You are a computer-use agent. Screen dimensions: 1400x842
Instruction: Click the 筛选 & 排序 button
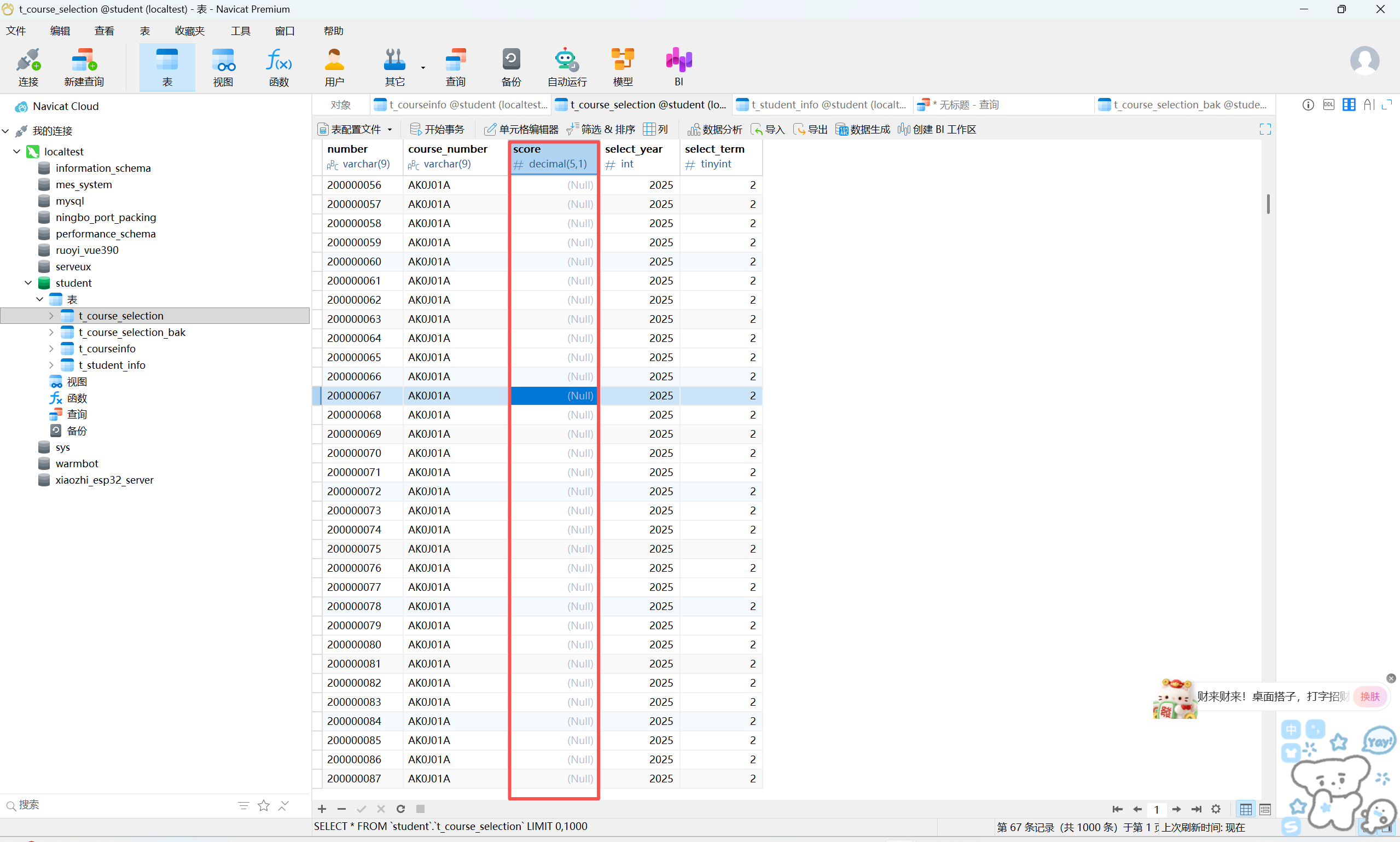pyautogui.click(x=601, y=130)
